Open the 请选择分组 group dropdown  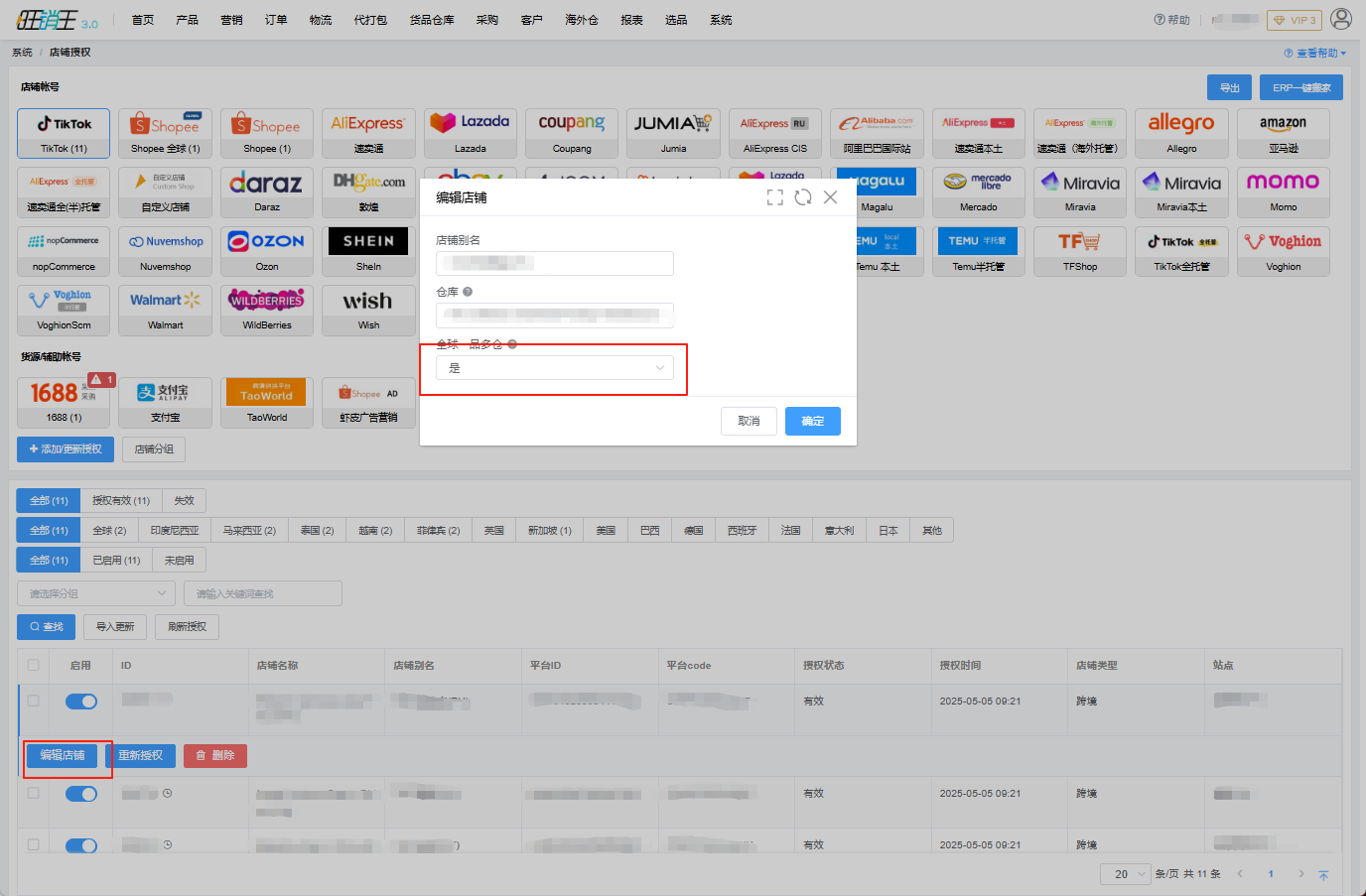click(x=96, y=593)
